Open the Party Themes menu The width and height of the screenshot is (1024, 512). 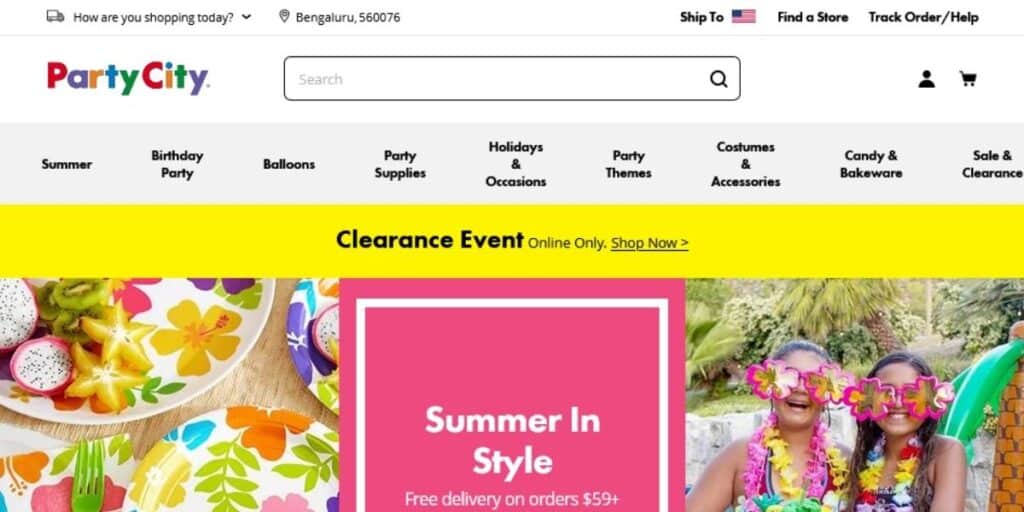[x=628, y=164]
